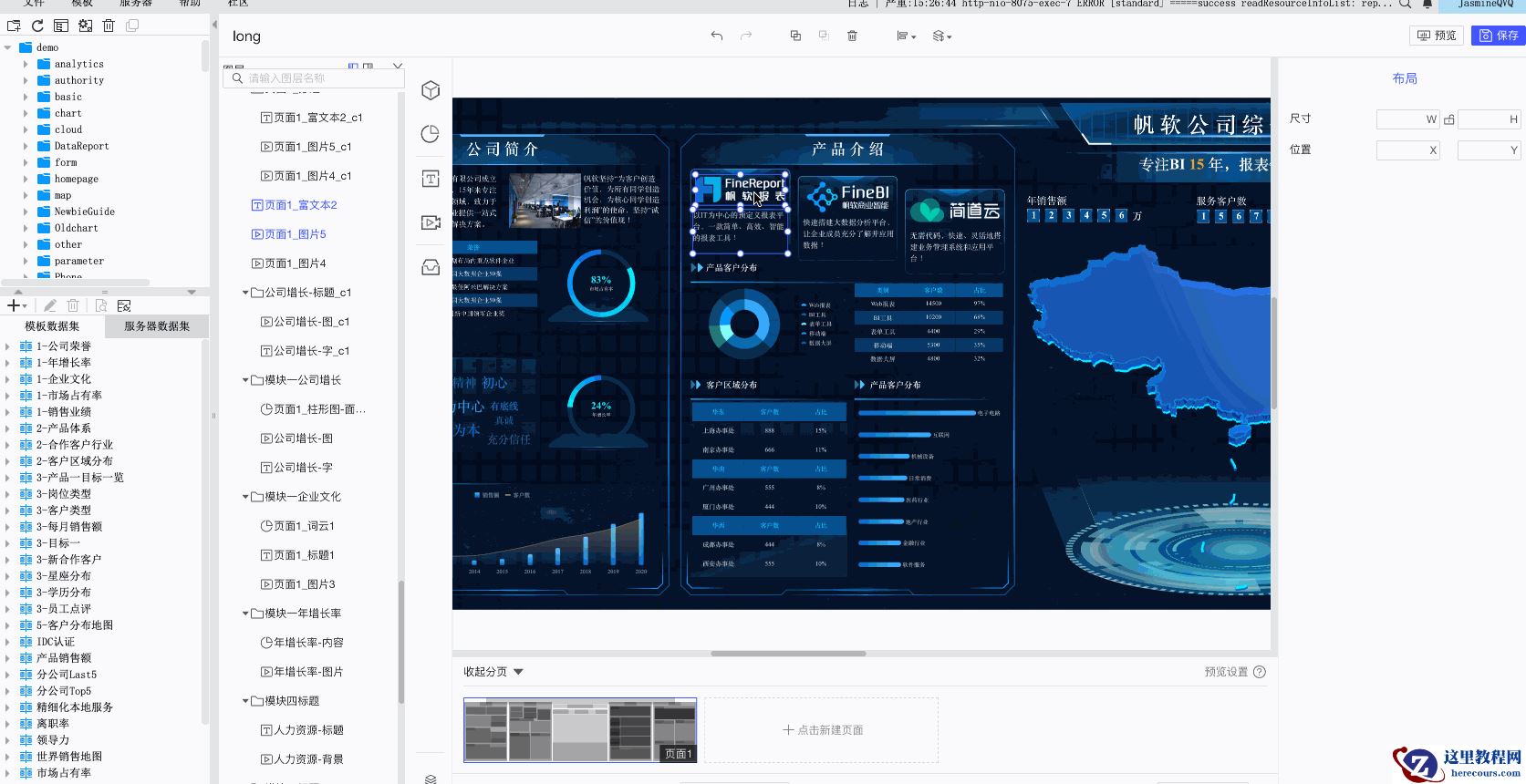Viewport: 1526px width, 784px height.
Task: Open dataset connection settings icon
Action: (124, 306)
